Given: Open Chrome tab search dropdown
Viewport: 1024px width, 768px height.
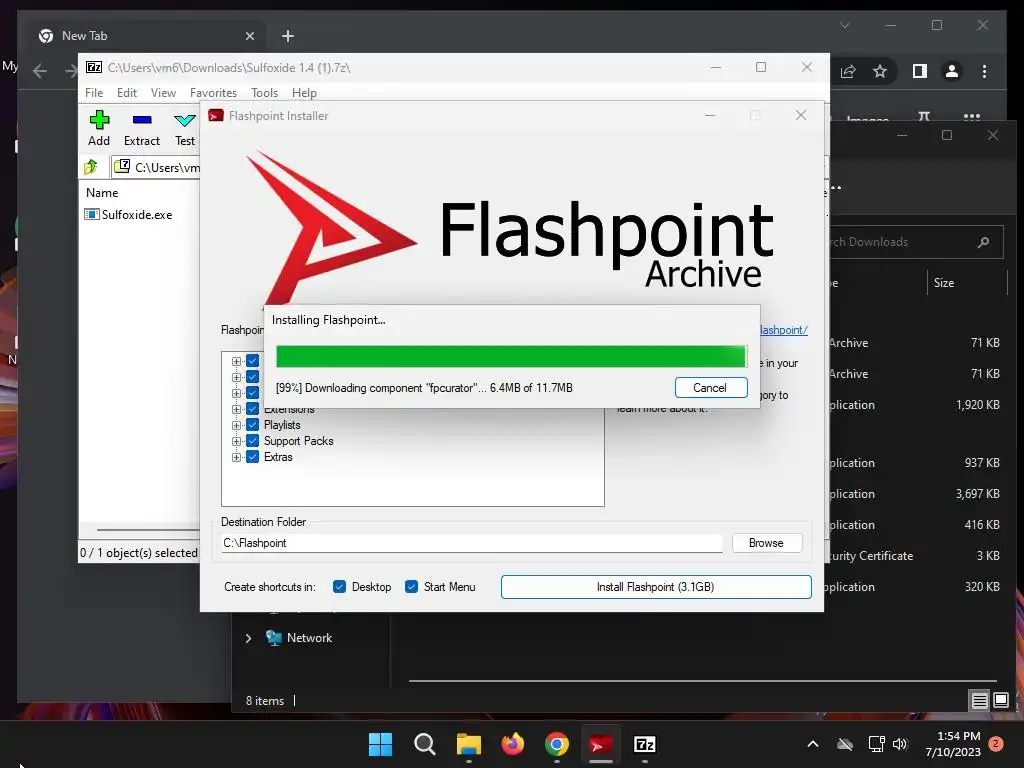Looking at the screenshot, I should tap(844, 25).
